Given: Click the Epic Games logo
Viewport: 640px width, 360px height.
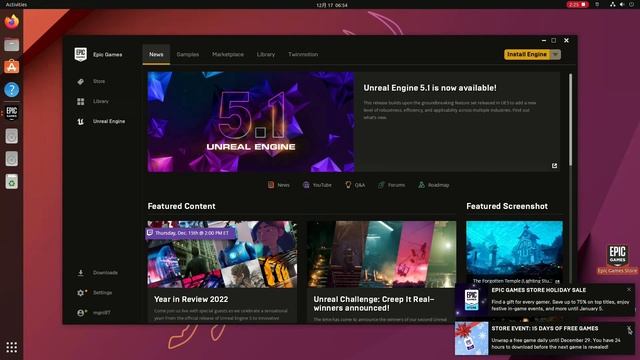Looking at the screenshot, I should (x=80, y=54).
